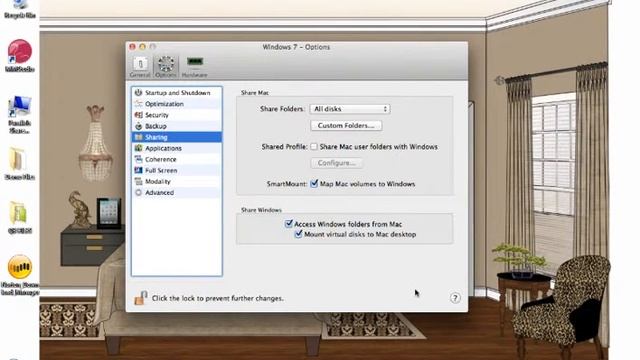Select the Recycle Bin desktop icon
This screenshot has width=640, height=360.
click(x=19, y=9)
